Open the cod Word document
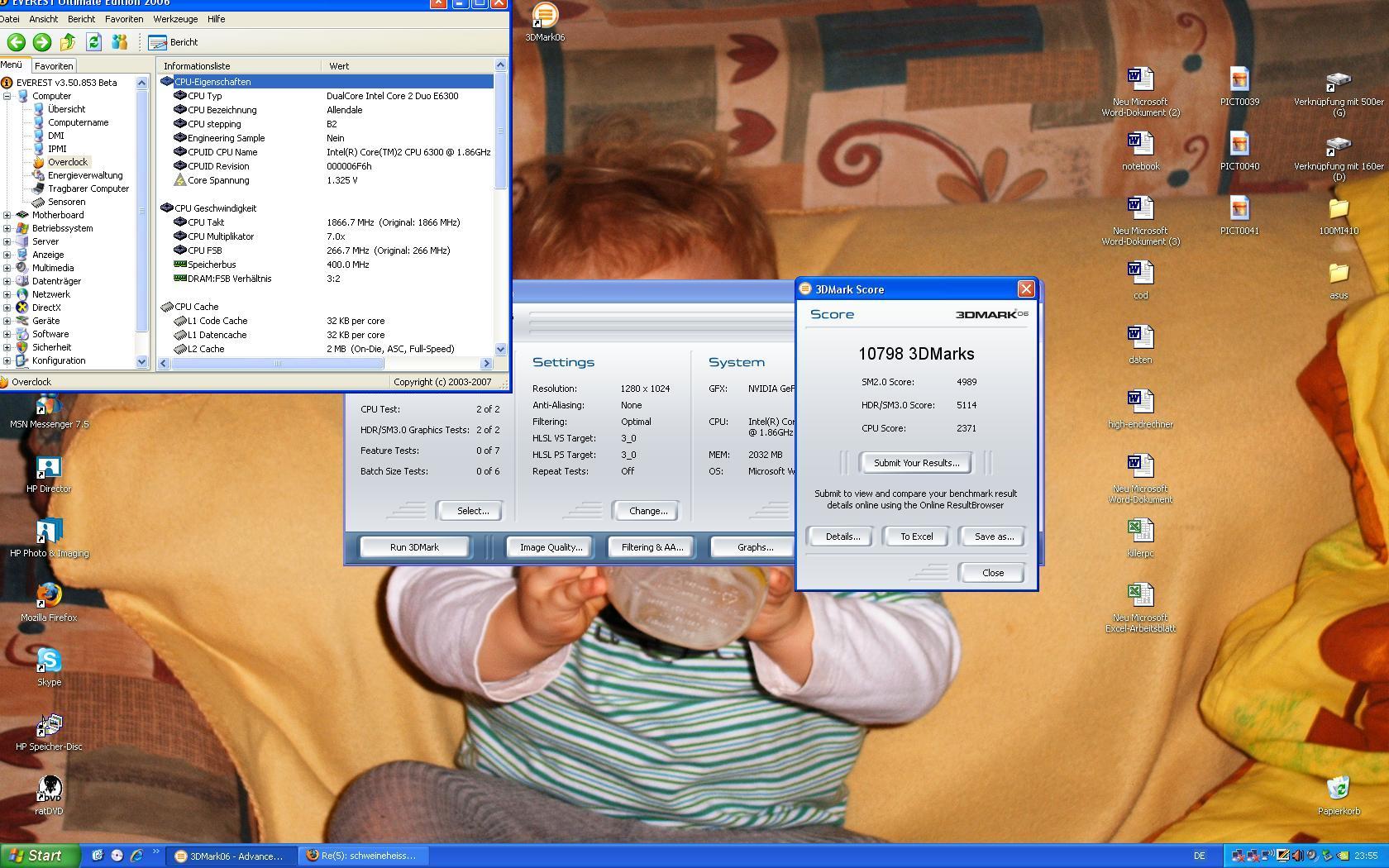Viewport: 1389px width, 868px height. pyautogui.click(x=1140, y=279)
